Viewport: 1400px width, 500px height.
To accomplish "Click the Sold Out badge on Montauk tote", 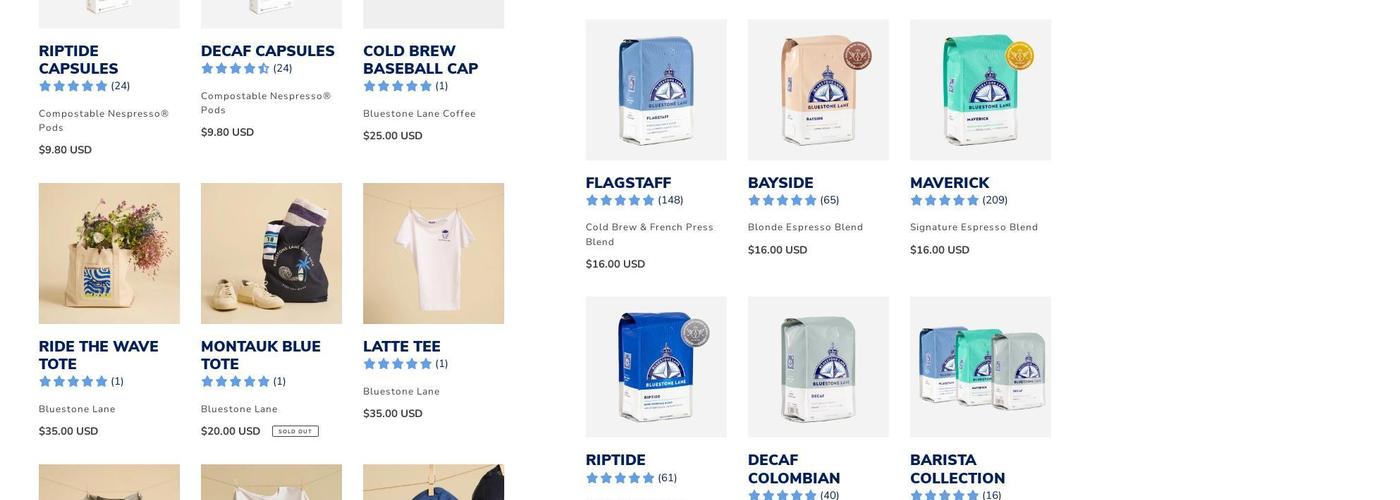I will (295, 432).
